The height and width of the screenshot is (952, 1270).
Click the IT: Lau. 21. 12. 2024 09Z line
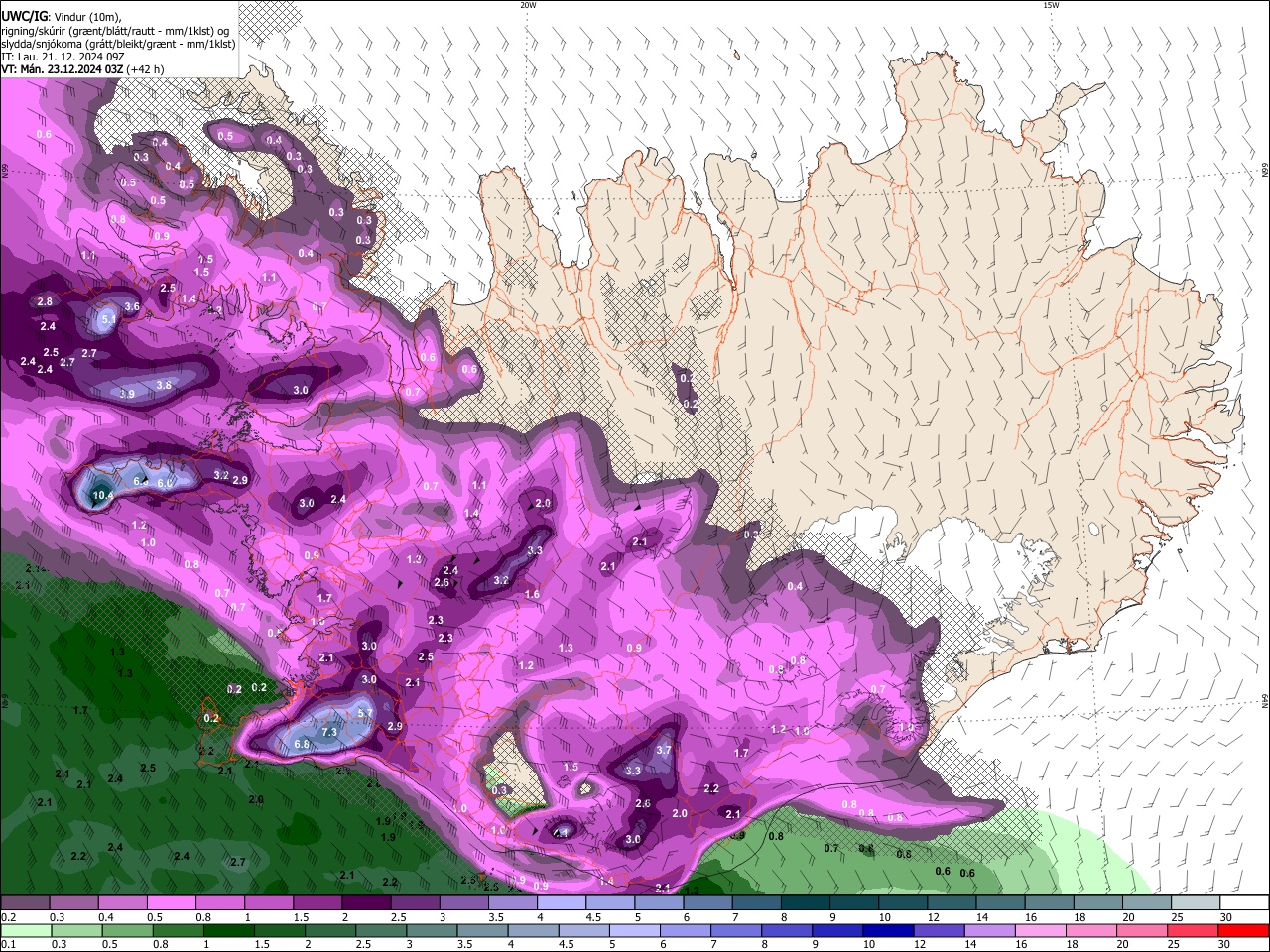[62, 57]
